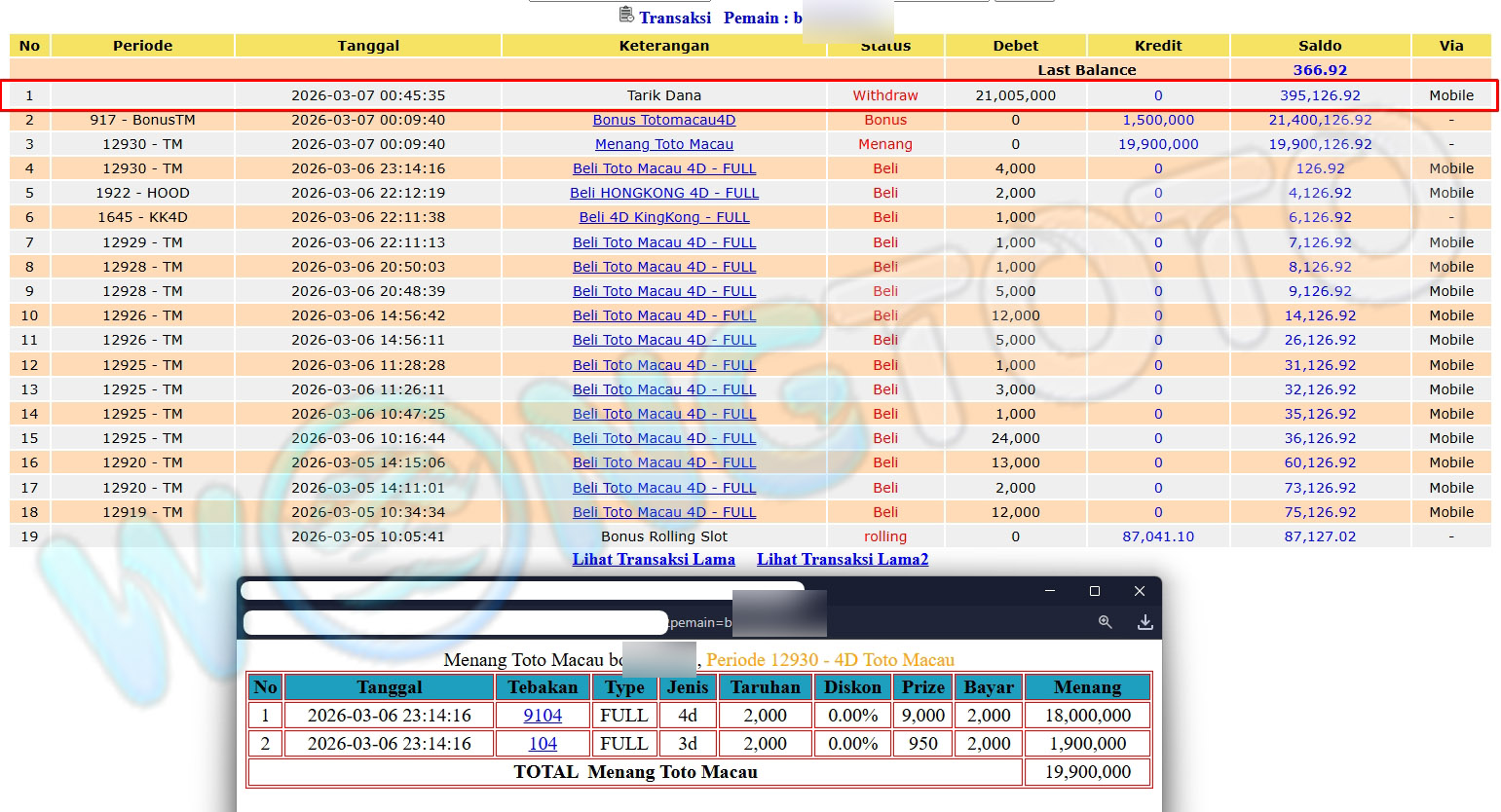Click the Last Balance value 366.92

pyautogui.click(x=1319, y=70)
